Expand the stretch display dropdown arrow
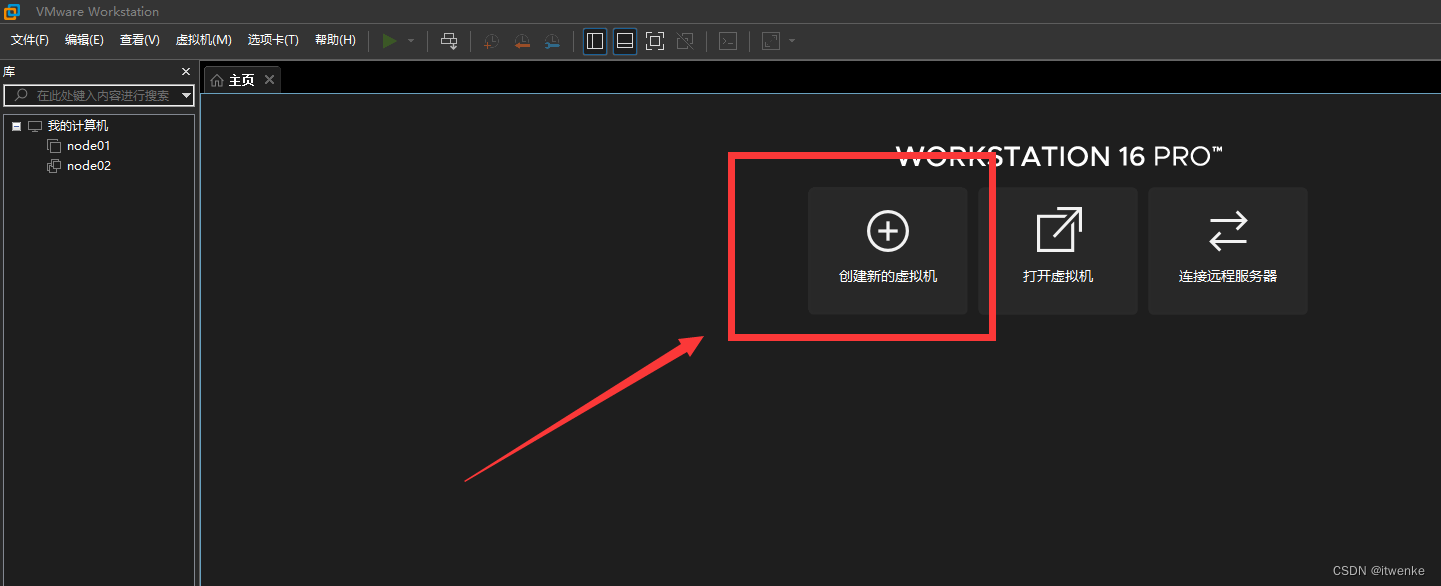The width and height of the screenshot is (1441, 586). 792,41
